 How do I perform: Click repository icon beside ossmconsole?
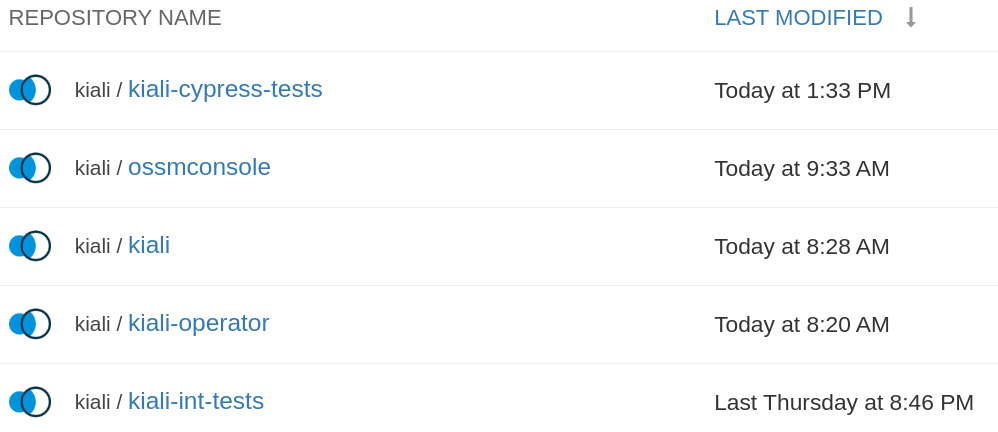[29, 168]
